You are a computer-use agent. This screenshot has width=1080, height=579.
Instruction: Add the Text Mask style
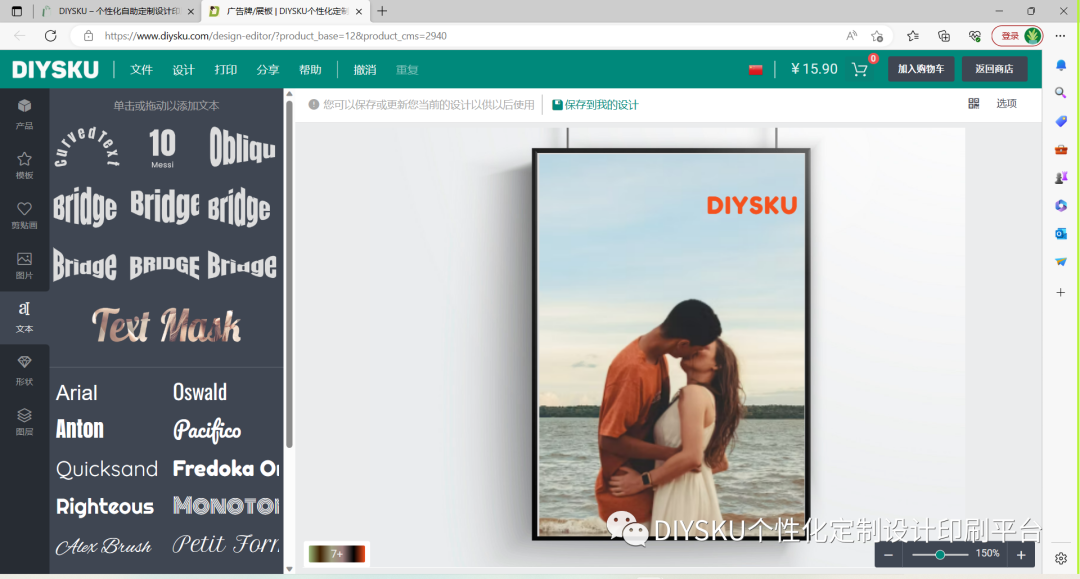166,325
